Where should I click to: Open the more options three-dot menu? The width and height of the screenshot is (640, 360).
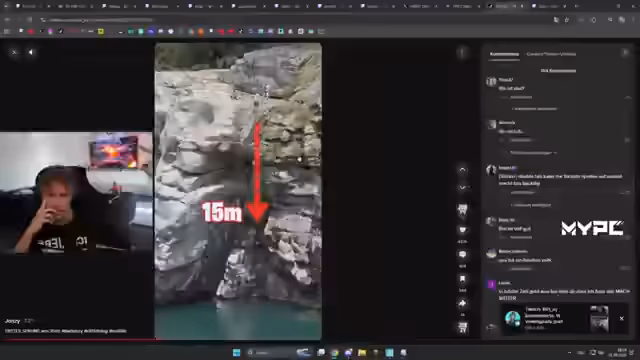point(462,52)
